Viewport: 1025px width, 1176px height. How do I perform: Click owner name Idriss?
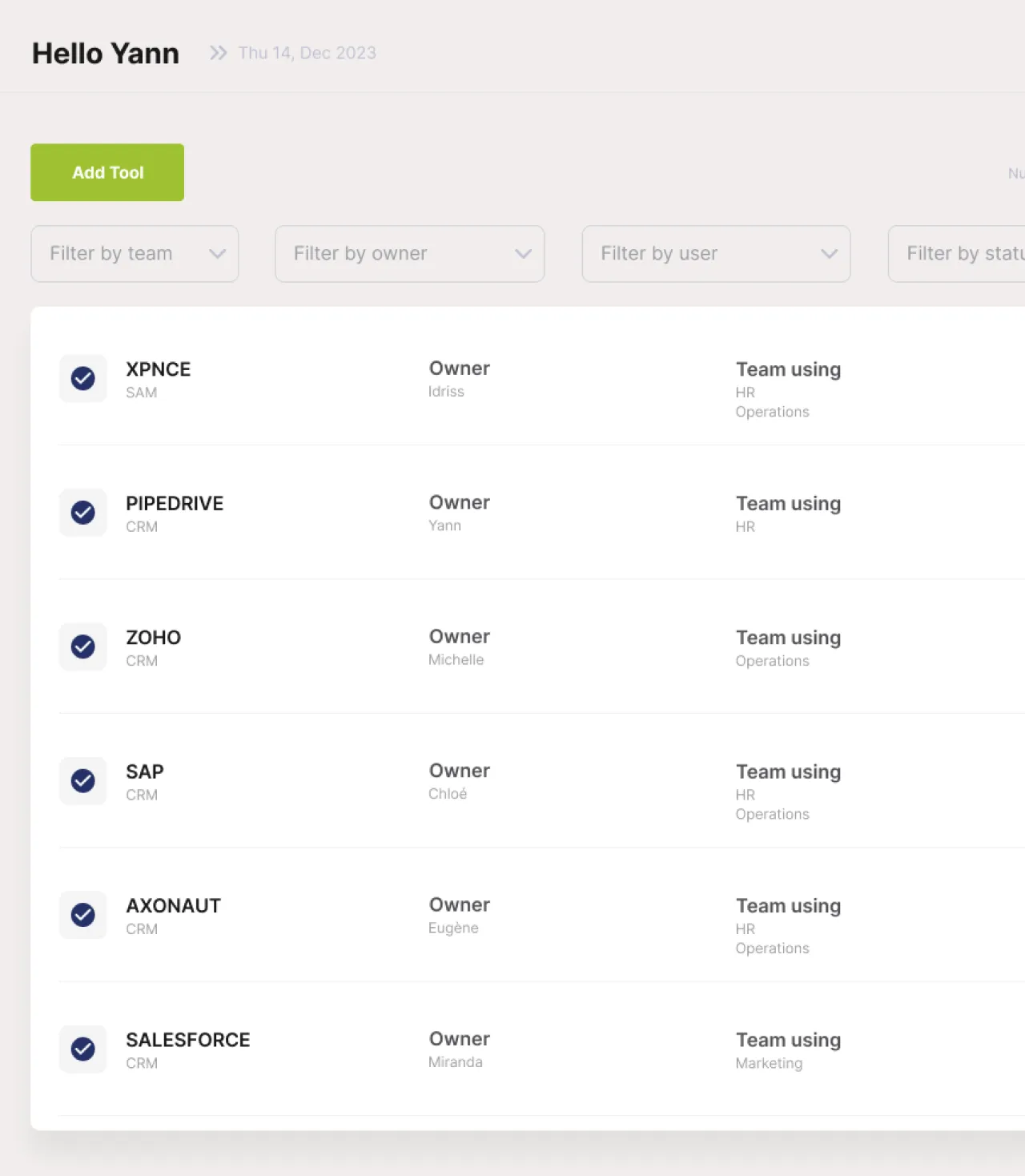click(446, 392)
